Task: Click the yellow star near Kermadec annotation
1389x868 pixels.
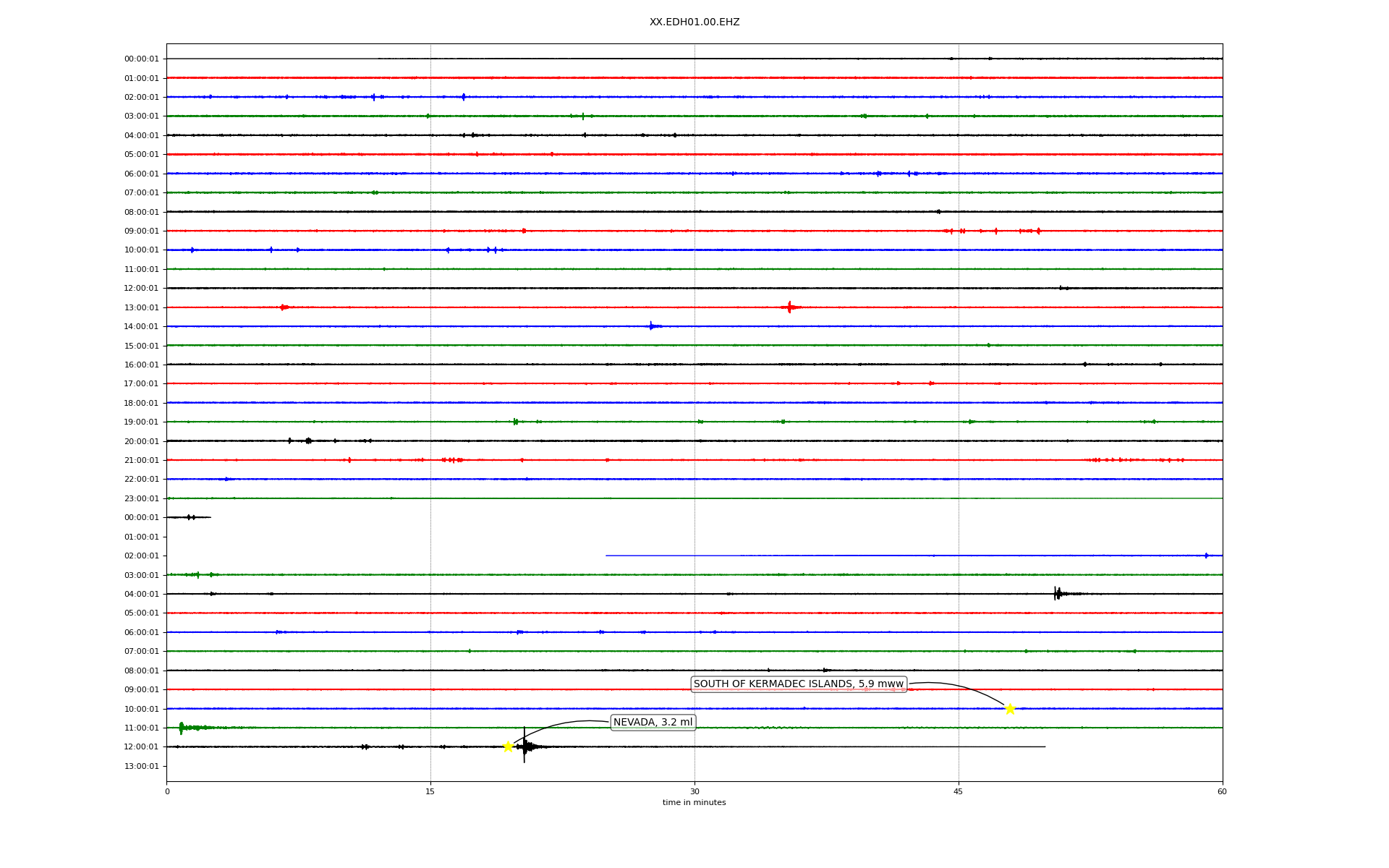Action: click(1009, 709)
